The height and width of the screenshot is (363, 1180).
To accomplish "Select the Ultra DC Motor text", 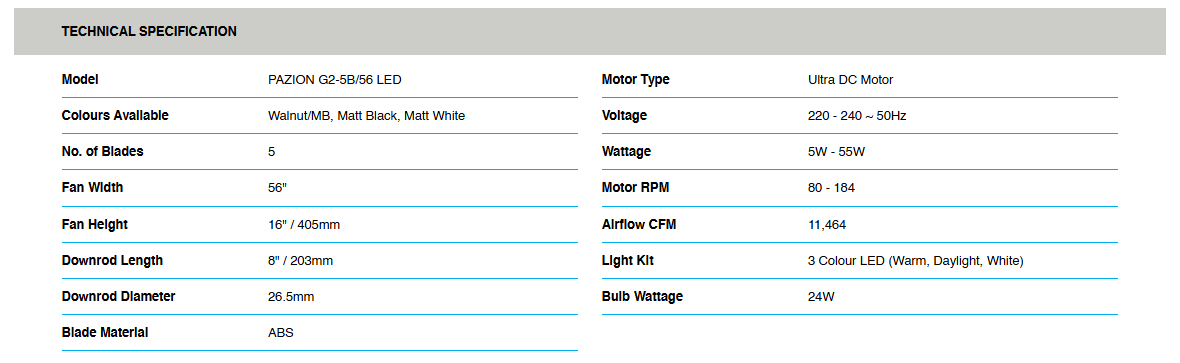I will point(850,79).
